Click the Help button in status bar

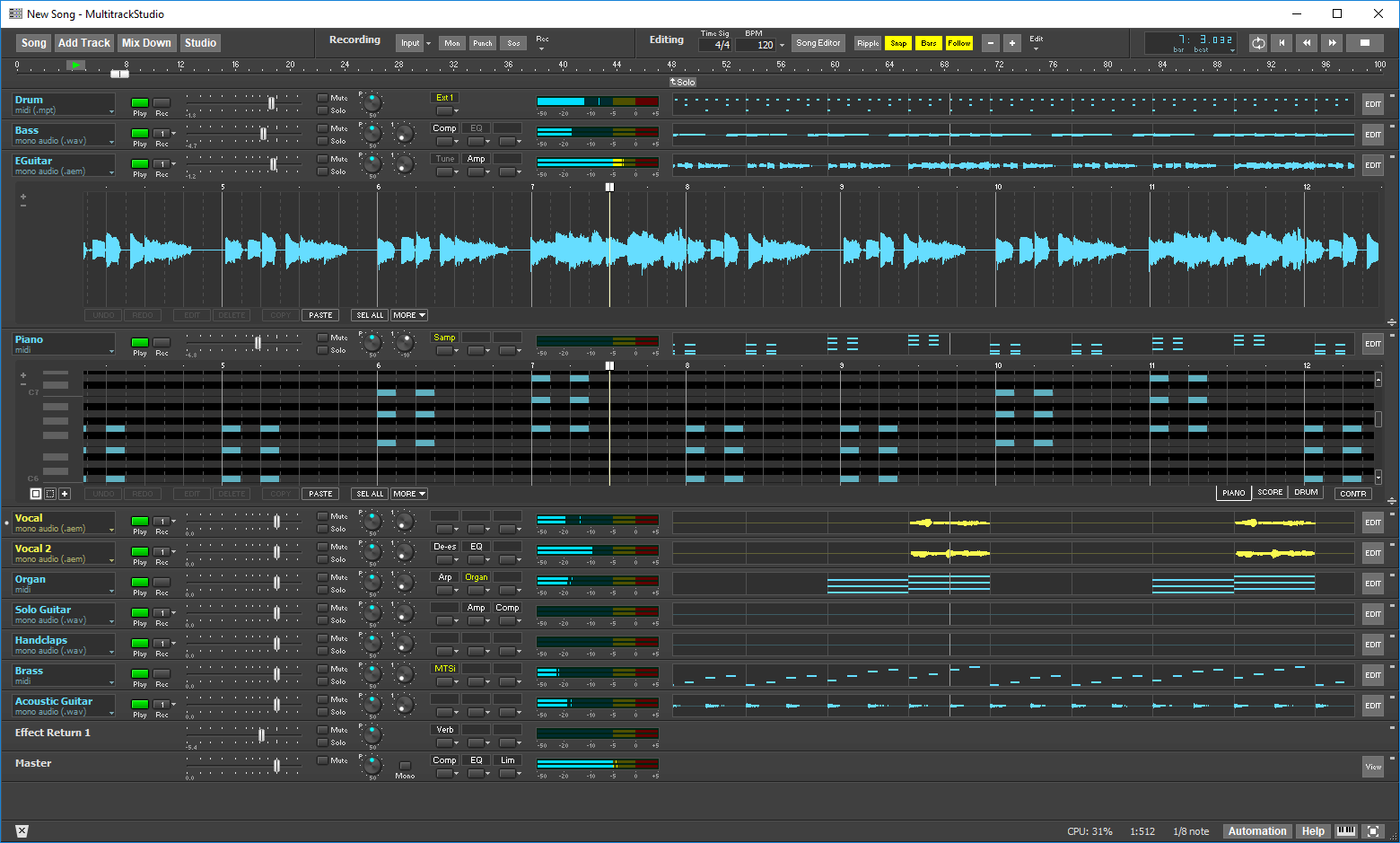click(1313, 831)
